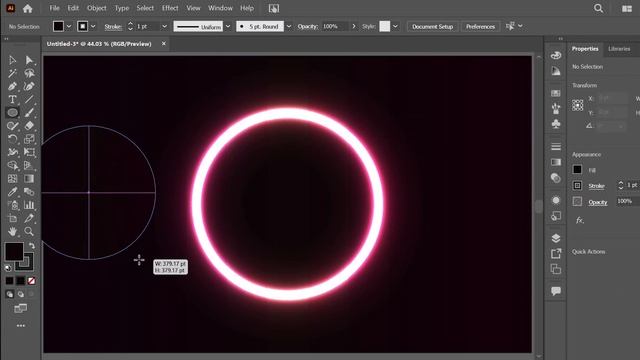Image resolution: width=640 pixels, height=360 pixels.
Task: Click the search magnifier icon top right
Action: pos(598,8)
